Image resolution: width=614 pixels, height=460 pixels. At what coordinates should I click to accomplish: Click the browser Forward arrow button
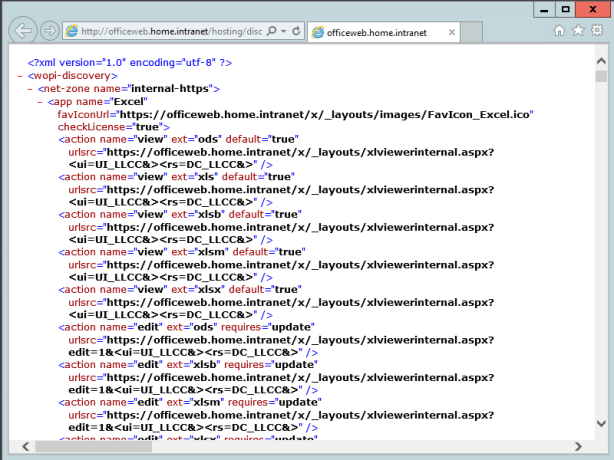click(x=49, y=30)
